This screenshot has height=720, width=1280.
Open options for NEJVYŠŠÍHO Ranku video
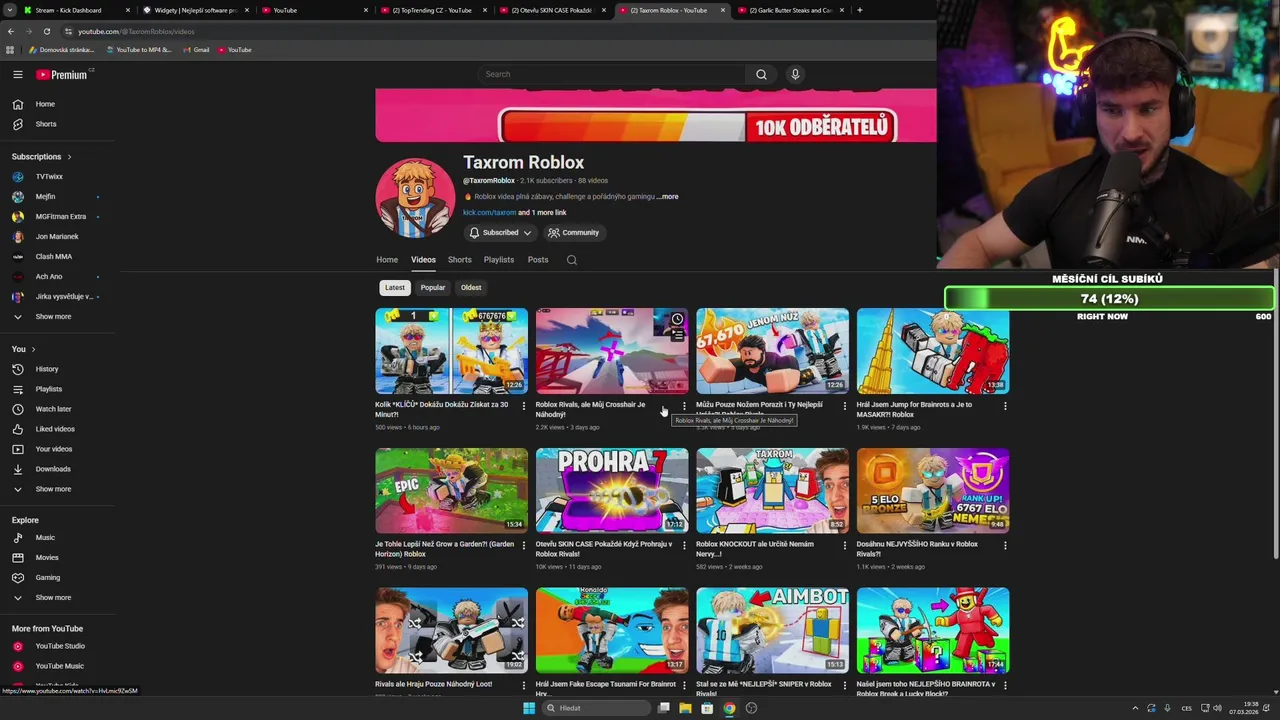point(1005,545)
